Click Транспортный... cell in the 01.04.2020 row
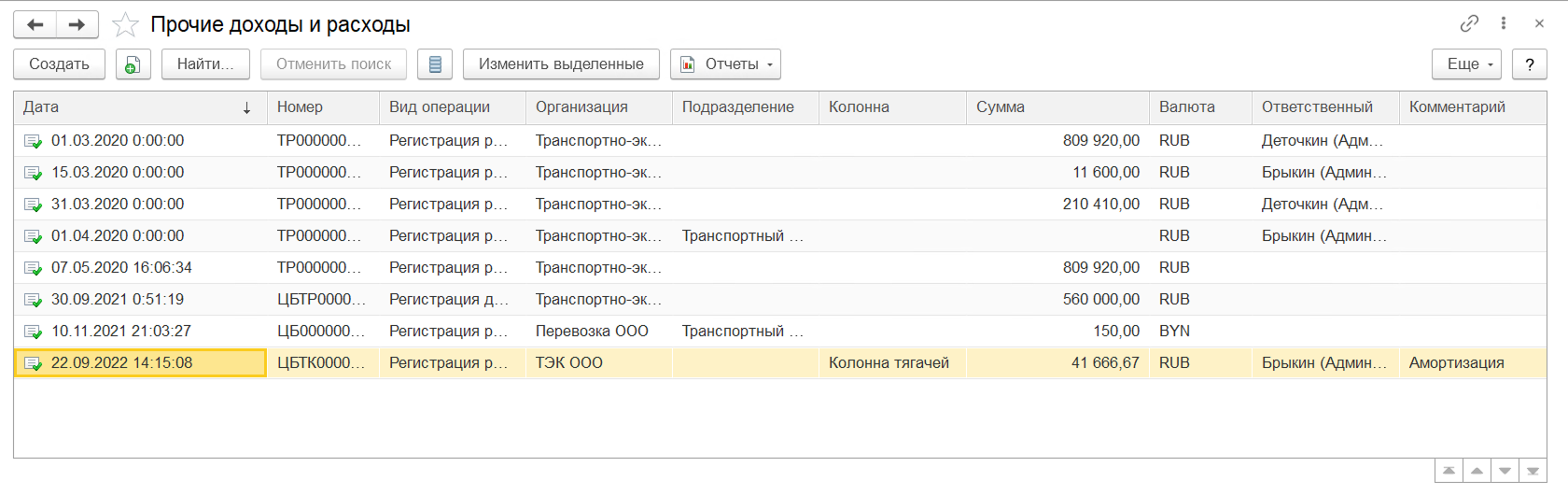Image resolution: width=1568 pixels, height=495 pixels. [746, 236]
